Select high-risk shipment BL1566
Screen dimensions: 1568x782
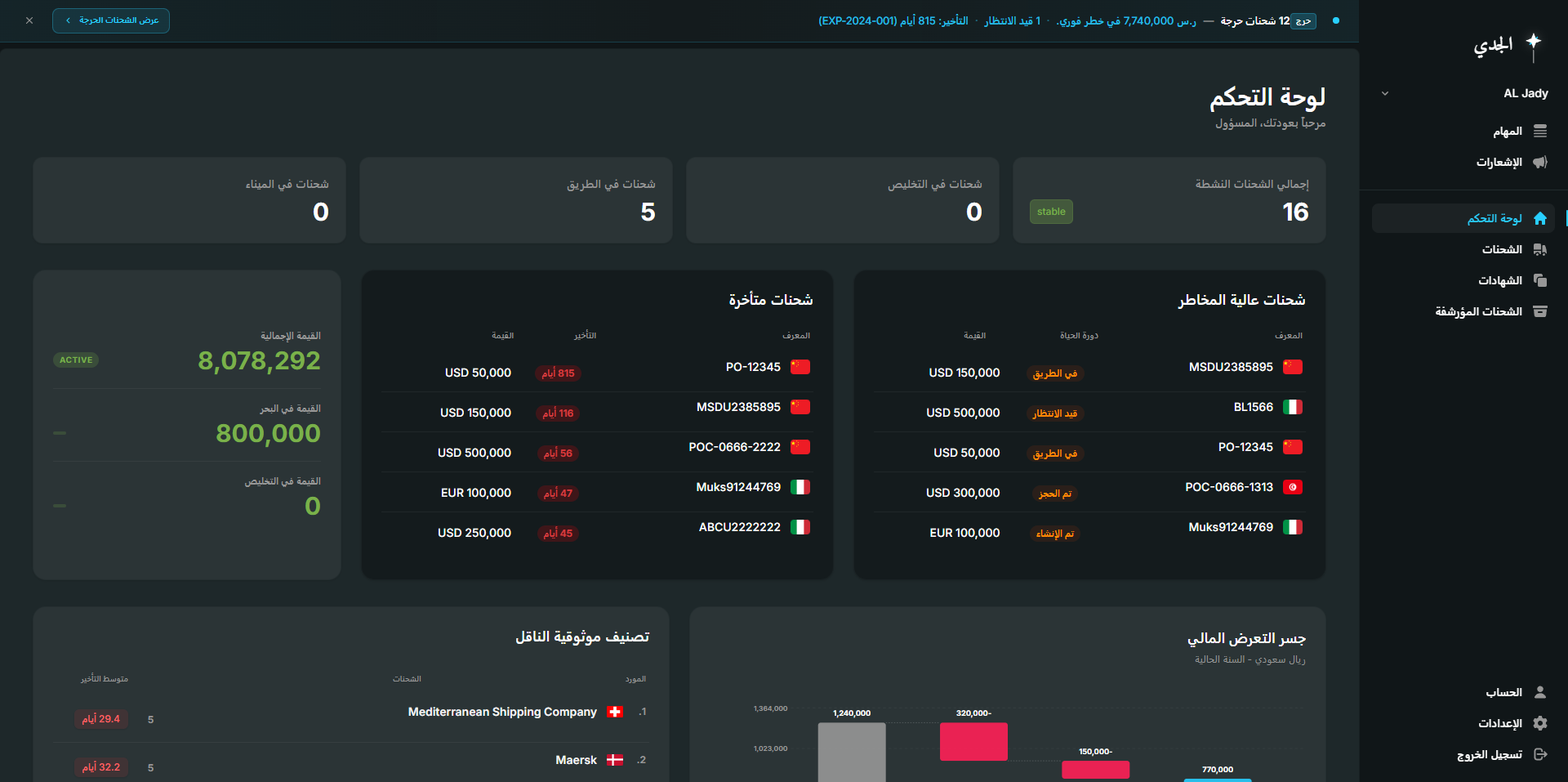pos(1089,412)
